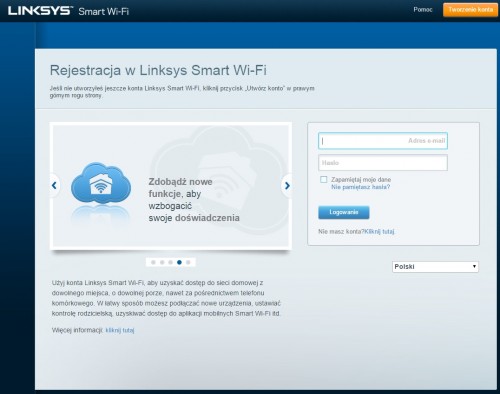Select the second carousel dot
The image size is (500, 394).
162,262
